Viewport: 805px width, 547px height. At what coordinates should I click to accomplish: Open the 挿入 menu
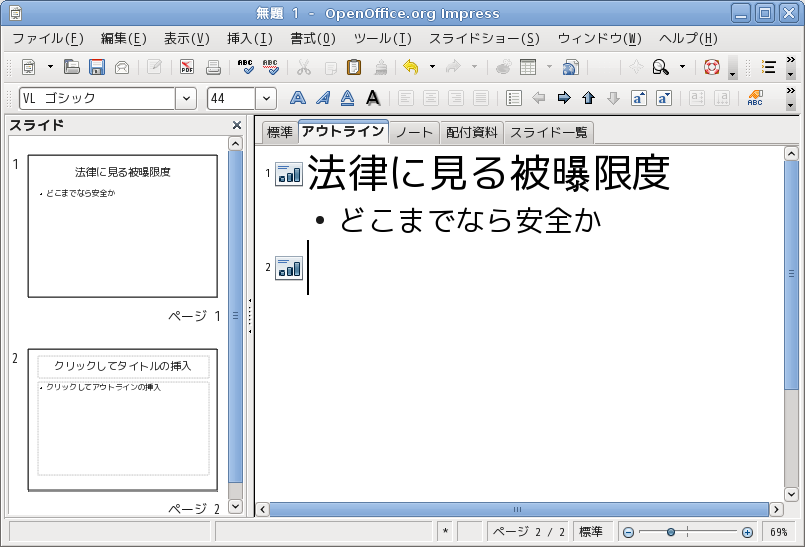250,39
